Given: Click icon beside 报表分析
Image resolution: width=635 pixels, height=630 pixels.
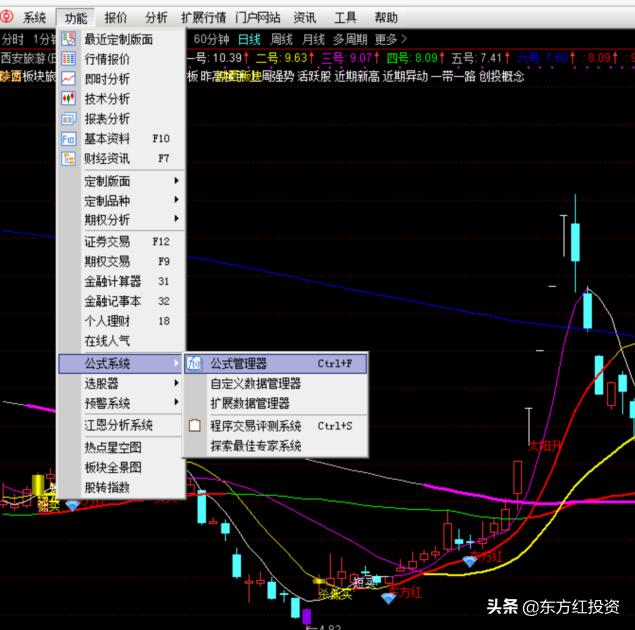Looking at the screenshot, I should point(68,119).
